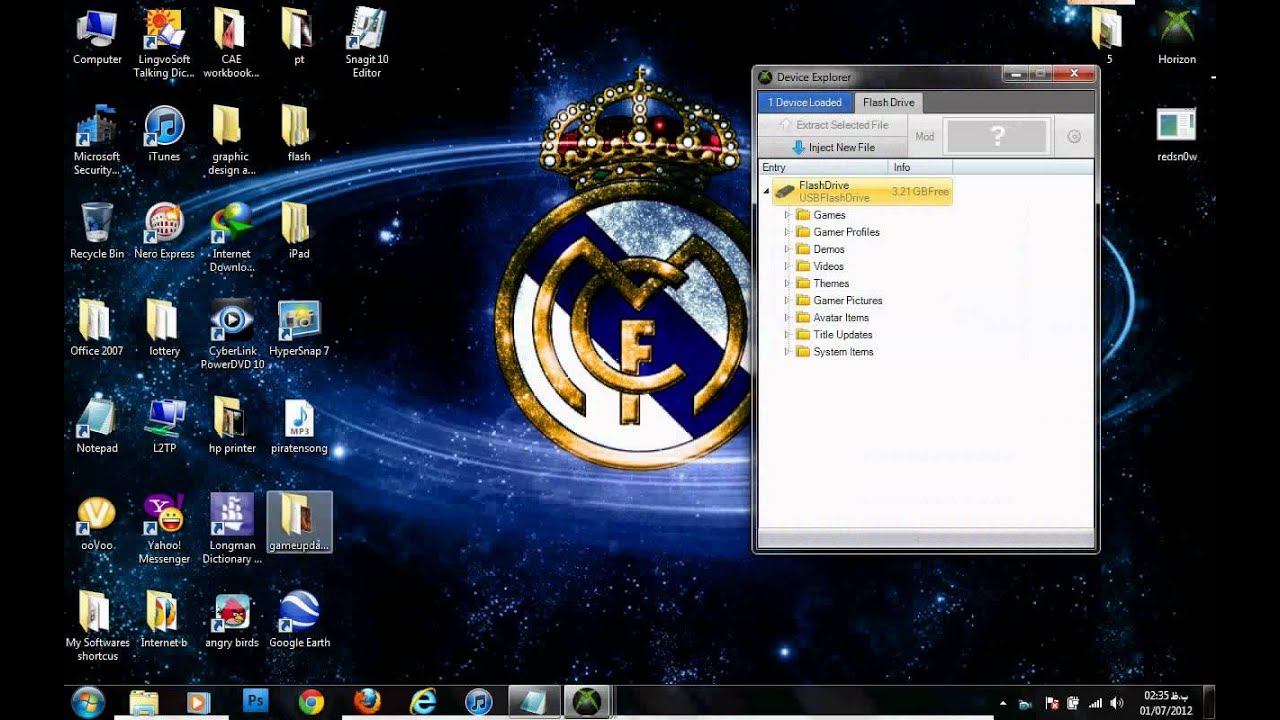The image size is (1280, 720).
Task: Expand the Gamer Pictures folder arrow
Action: pos(787,300)
